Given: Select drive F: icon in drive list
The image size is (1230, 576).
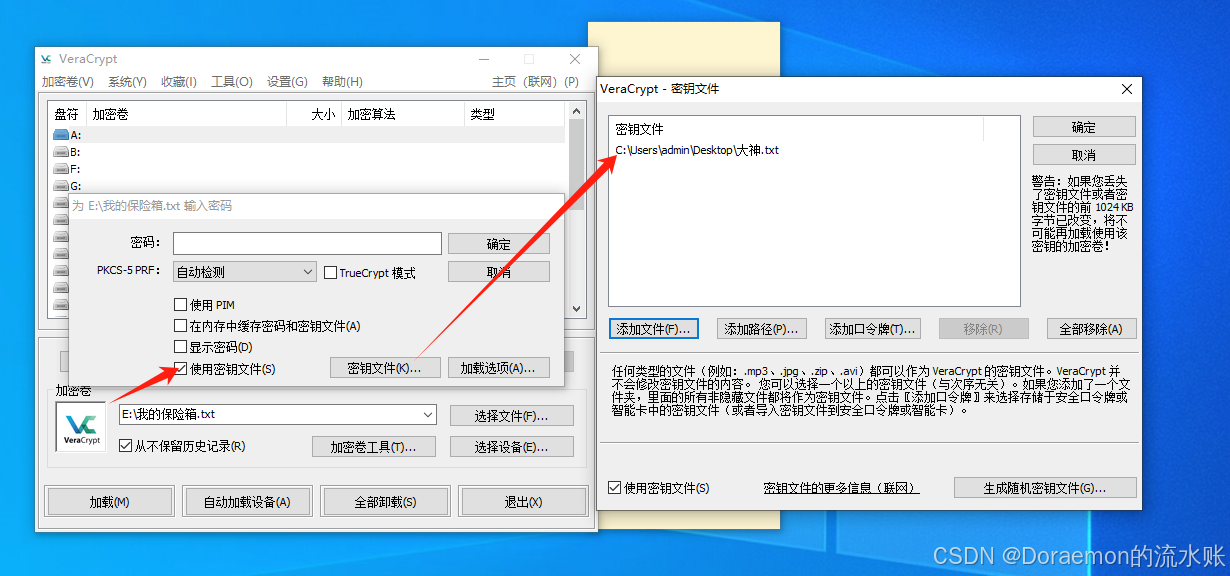Looking at the screenshot, I should pos(61,169).
